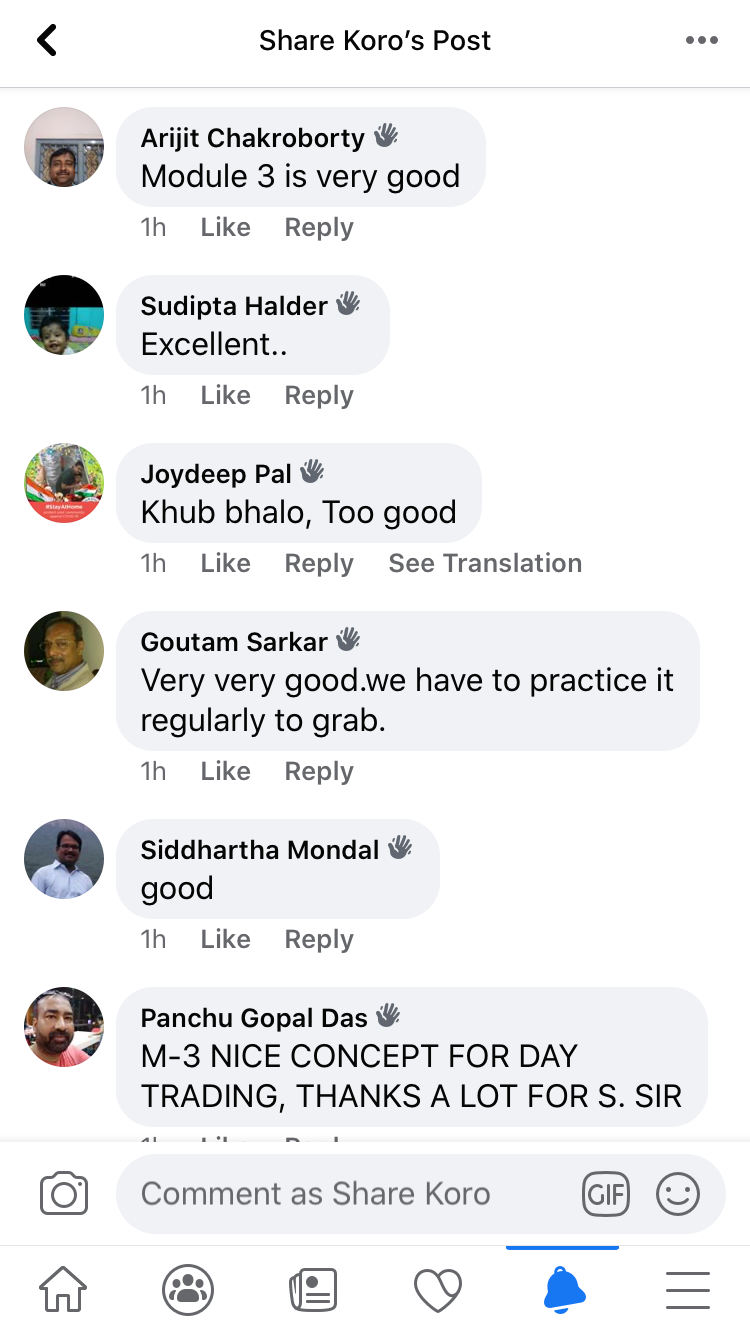Go to the Home feed tab
Viewport: 750px width, 1333px height.
[x=63, y=1290]
